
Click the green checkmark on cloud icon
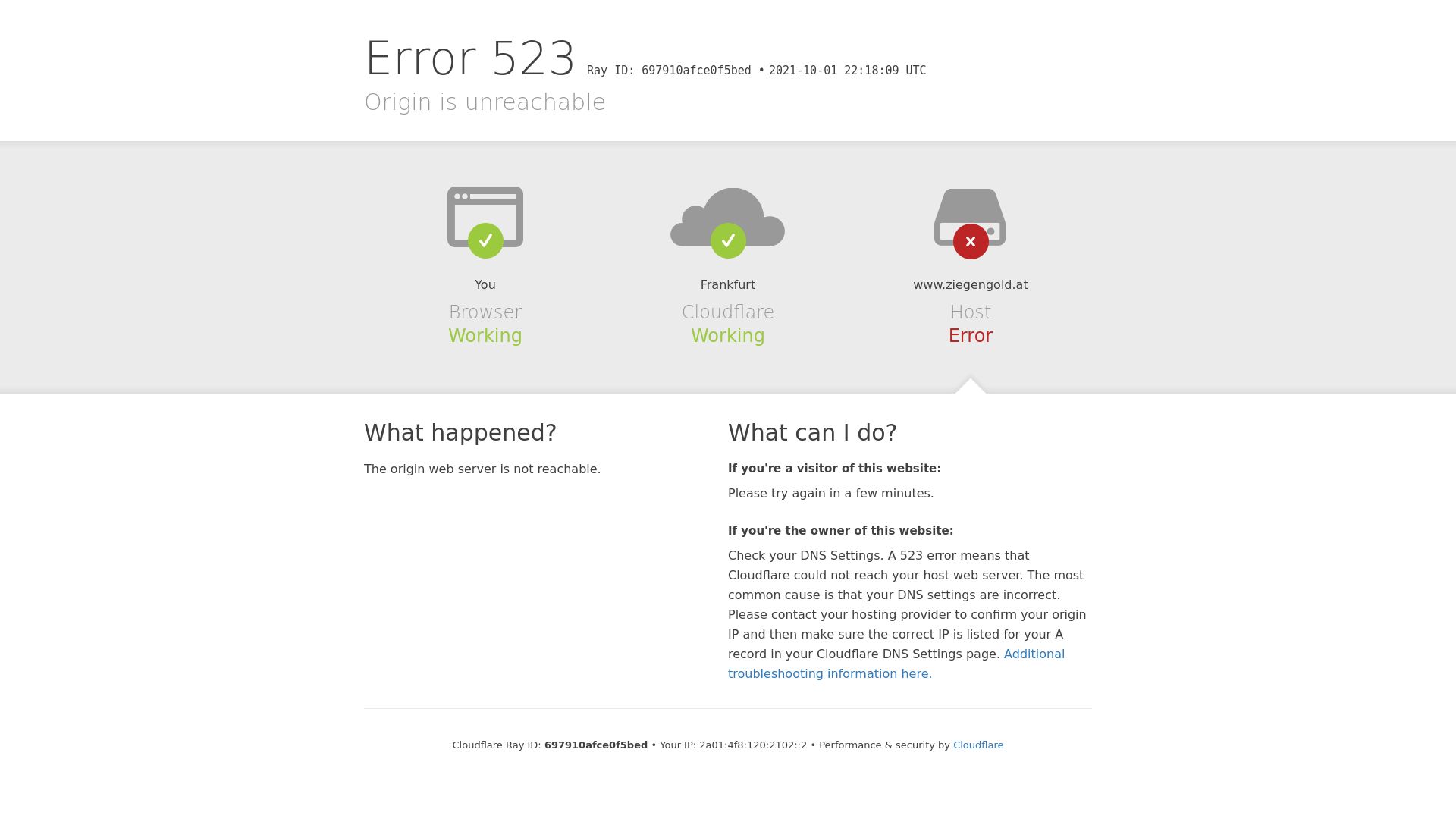pyautogui.click(x=728, y=240)
